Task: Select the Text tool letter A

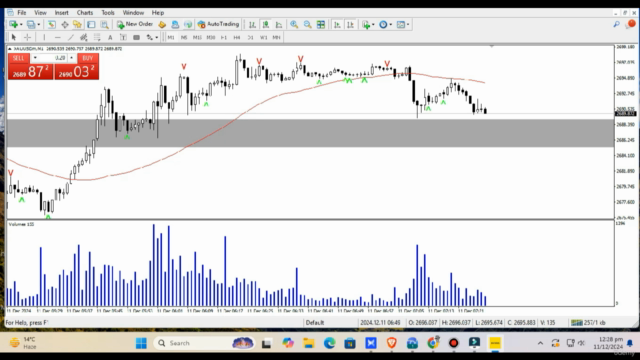Action: pyautogui.click(x=110, y=37)
